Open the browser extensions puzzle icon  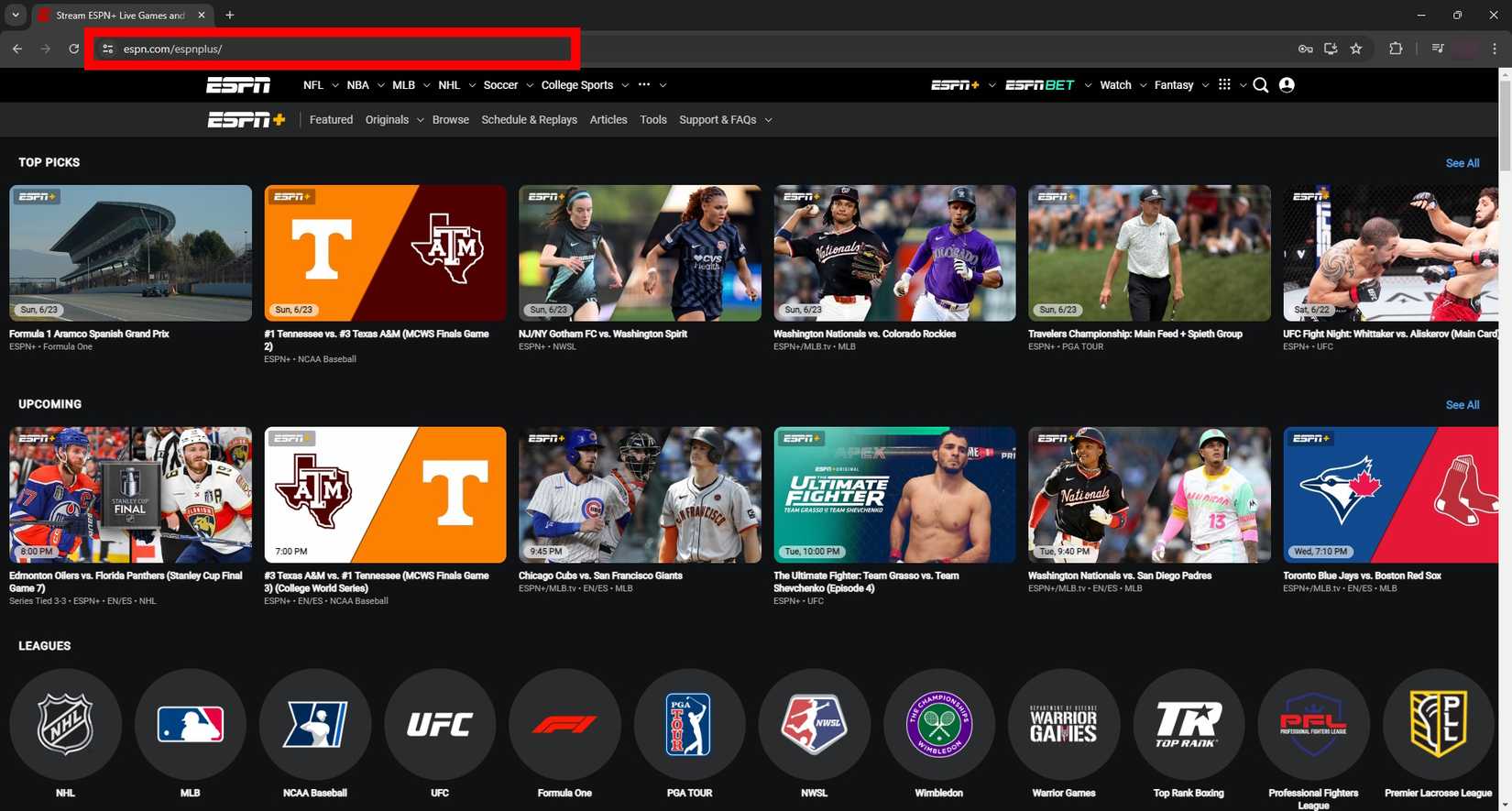pos(1396,49)
